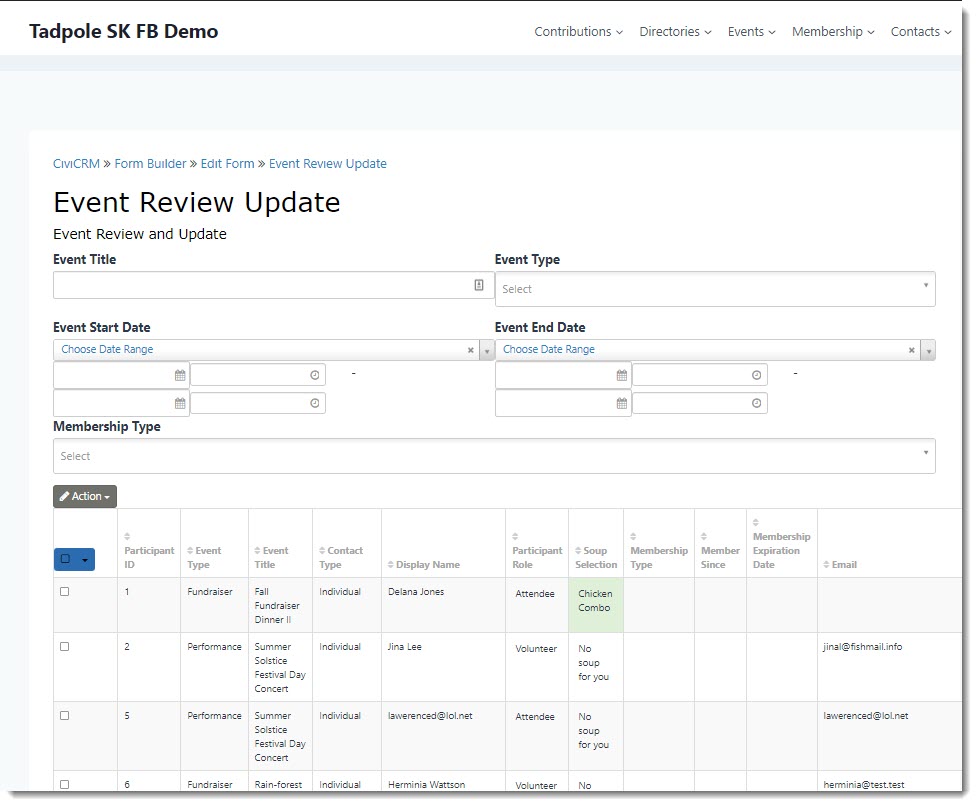Sort table by Contact Type column

pos(341,557)
